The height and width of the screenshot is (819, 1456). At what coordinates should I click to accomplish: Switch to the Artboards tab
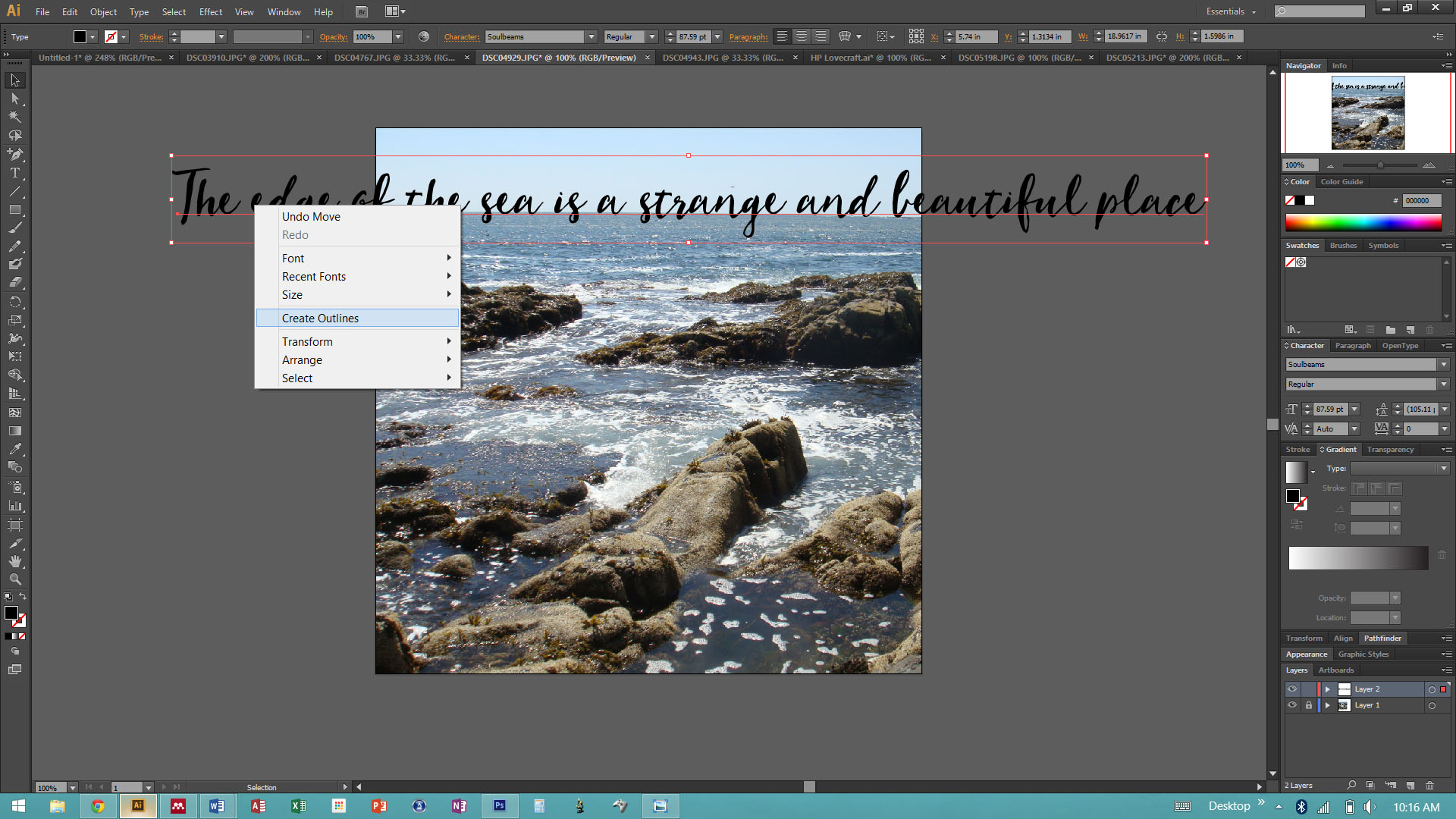click(x=1335, y=670)
